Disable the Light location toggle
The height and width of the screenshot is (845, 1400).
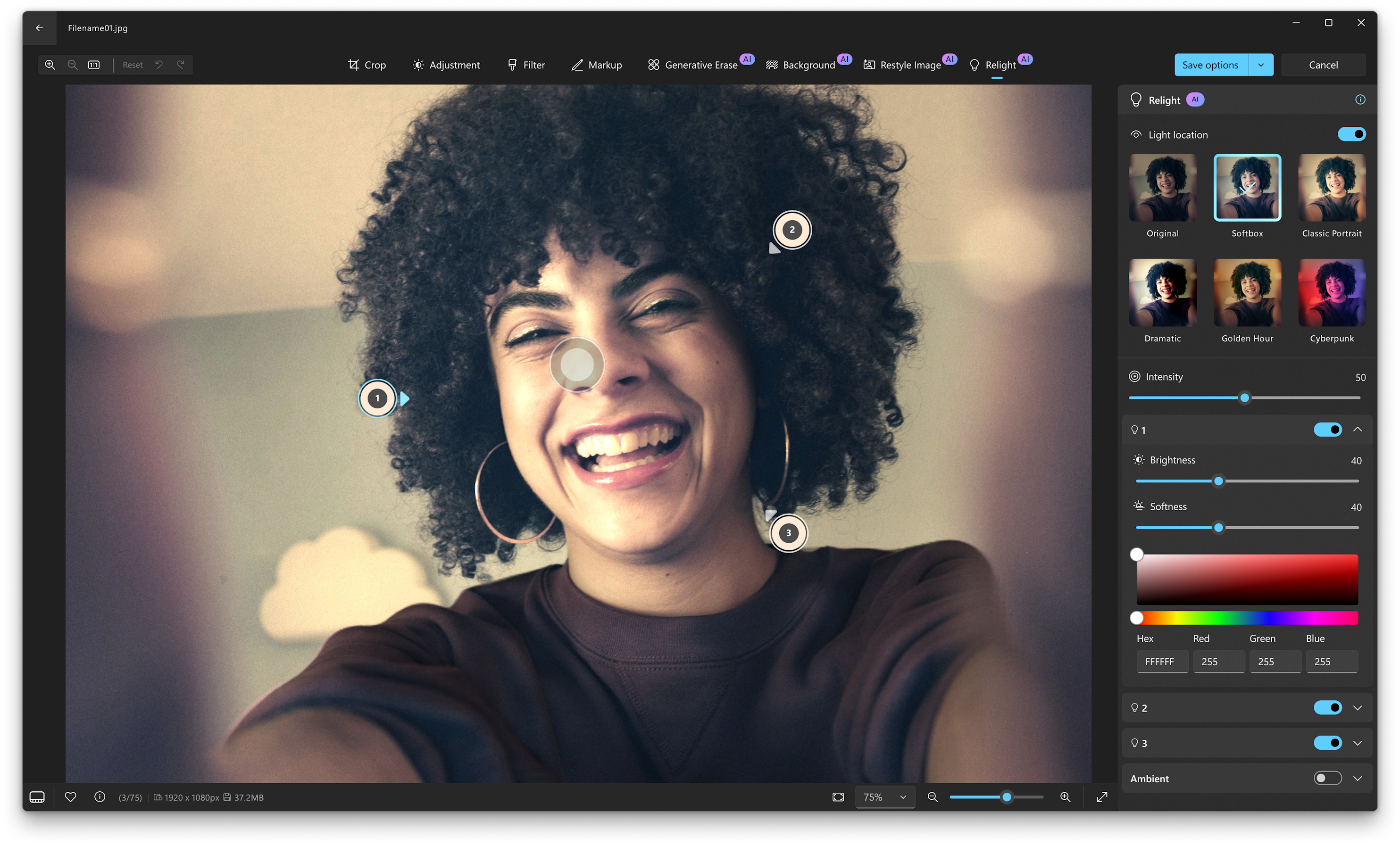point(1352,134)
